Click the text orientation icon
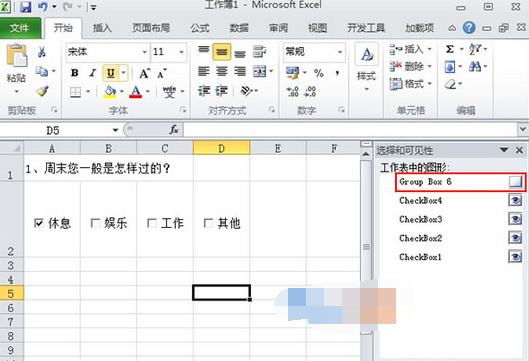Screen dimensions: 529x361 click(247, 91)
